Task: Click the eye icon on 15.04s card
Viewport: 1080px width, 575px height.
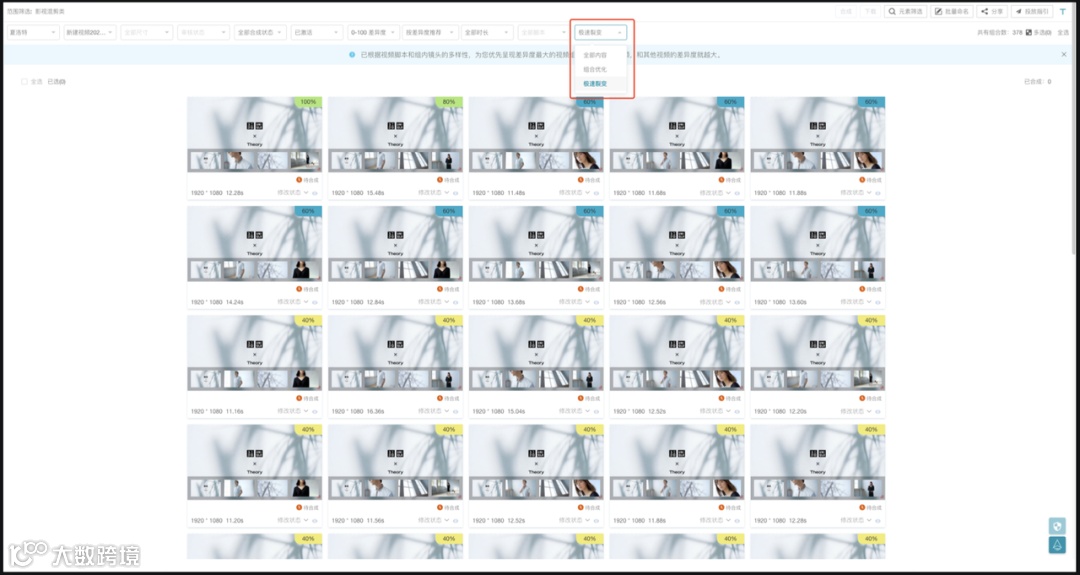Action: point(596,412)
